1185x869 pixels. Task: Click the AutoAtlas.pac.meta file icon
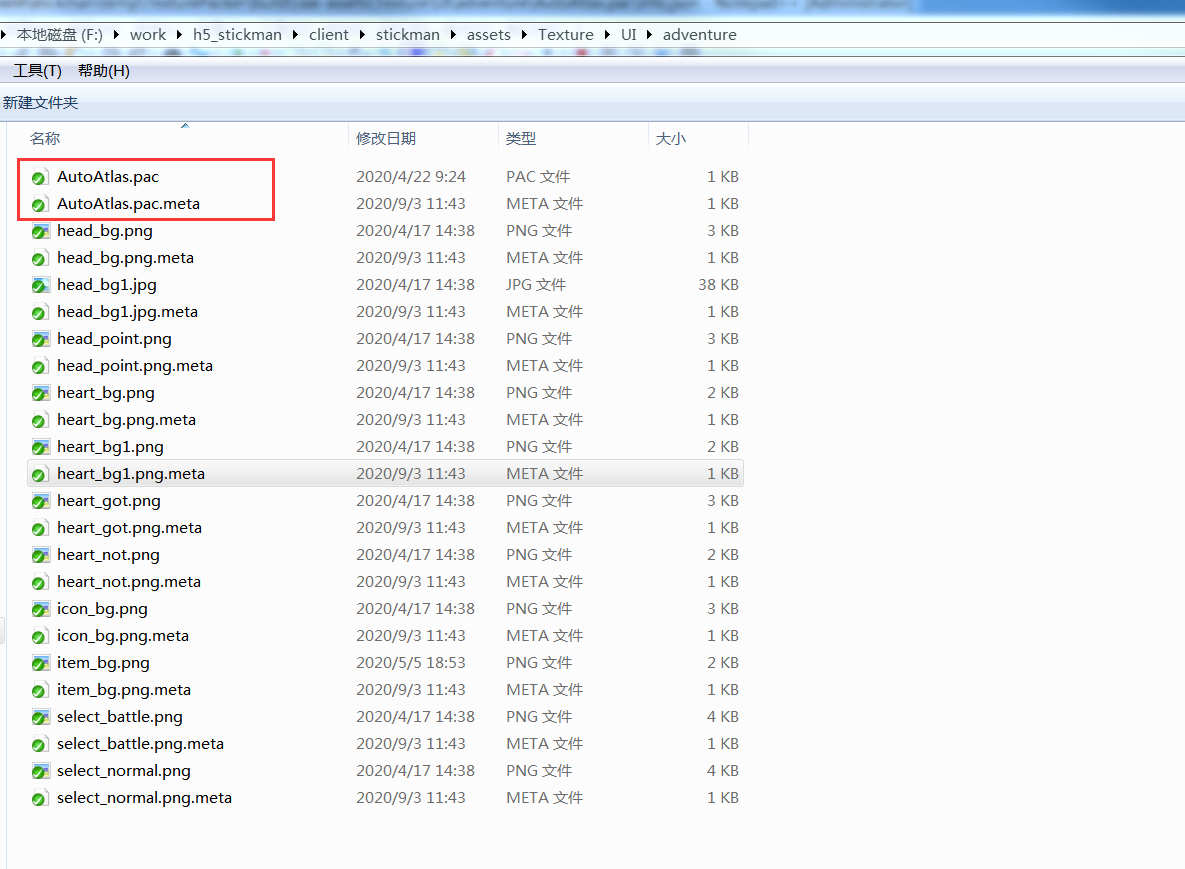(40, 205)
